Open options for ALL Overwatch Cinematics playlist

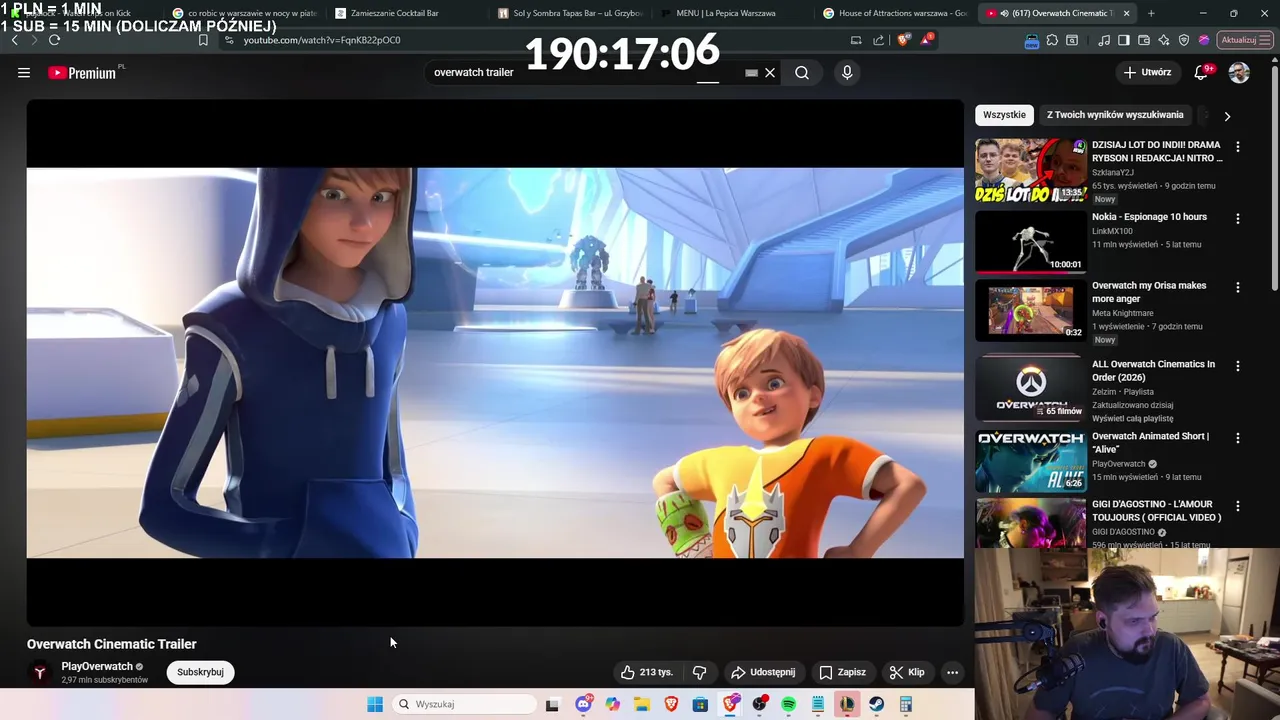point(1238,366)
